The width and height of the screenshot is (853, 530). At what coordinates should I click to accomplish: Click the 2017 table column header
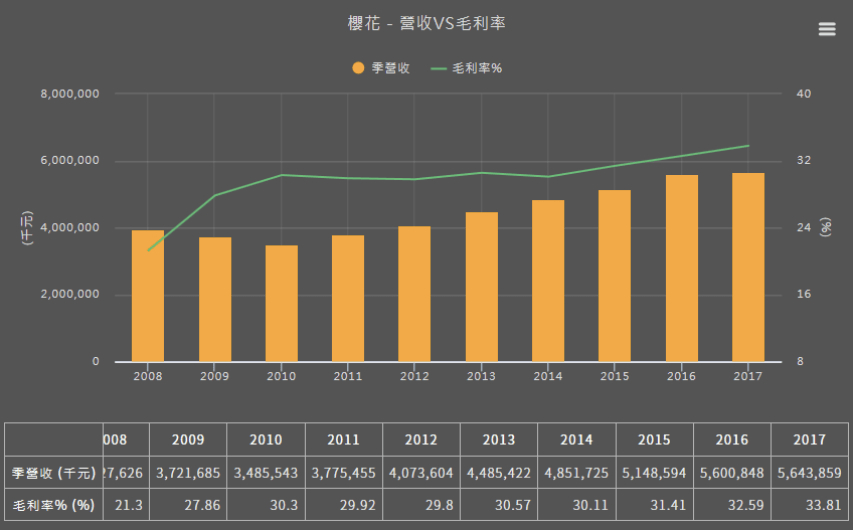809,440
